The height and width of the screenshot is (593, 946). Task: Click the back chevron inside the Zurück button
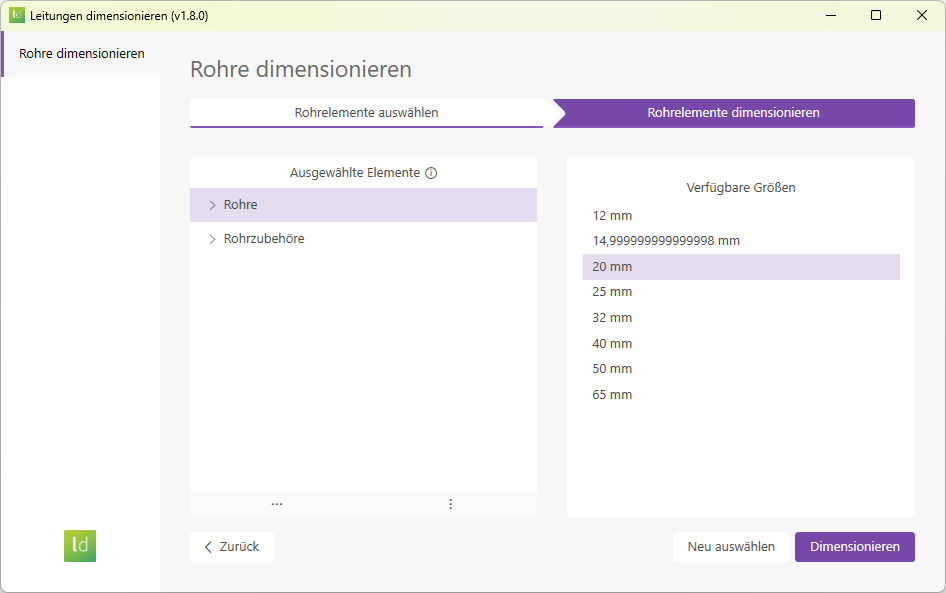[x=207, y=547]
